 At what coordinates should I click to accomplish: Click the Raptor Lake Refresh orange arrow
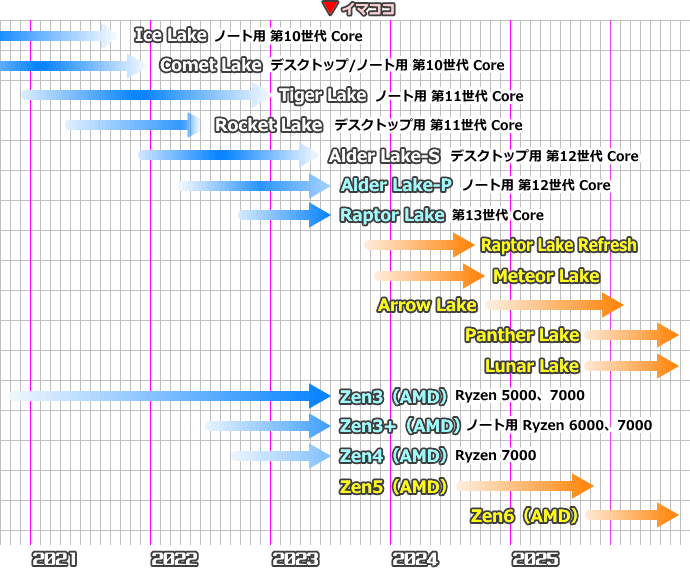pyautogui.click(x=419, y=245)
